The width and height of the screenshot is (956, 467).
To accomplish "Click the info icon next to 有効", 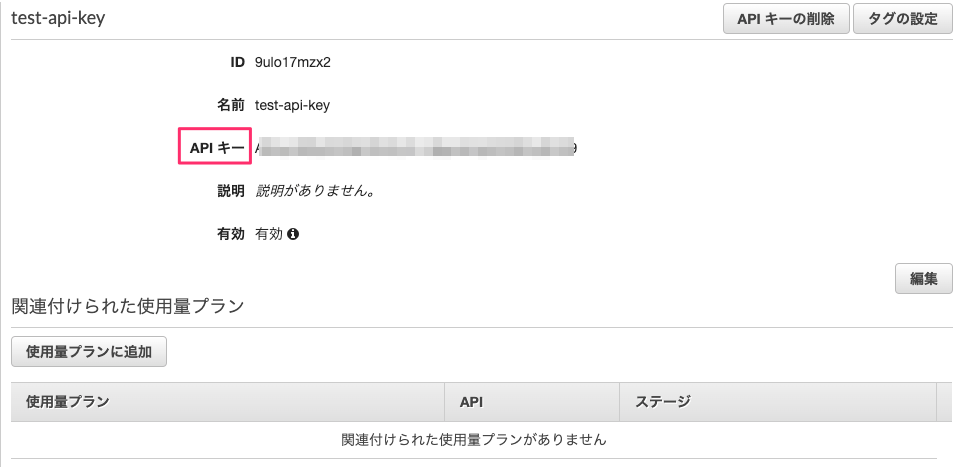I will (x=293, y=234).
